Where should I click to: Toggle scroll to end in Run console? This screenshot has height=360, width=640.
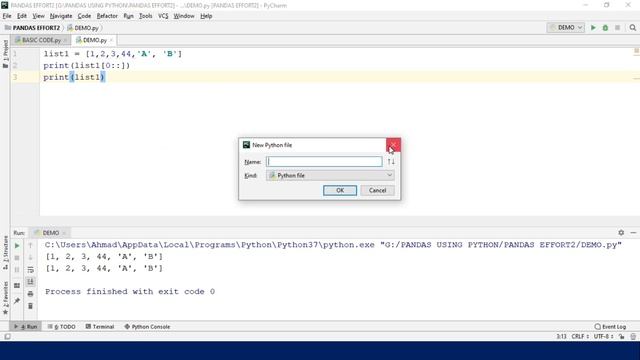click(30, 282)
